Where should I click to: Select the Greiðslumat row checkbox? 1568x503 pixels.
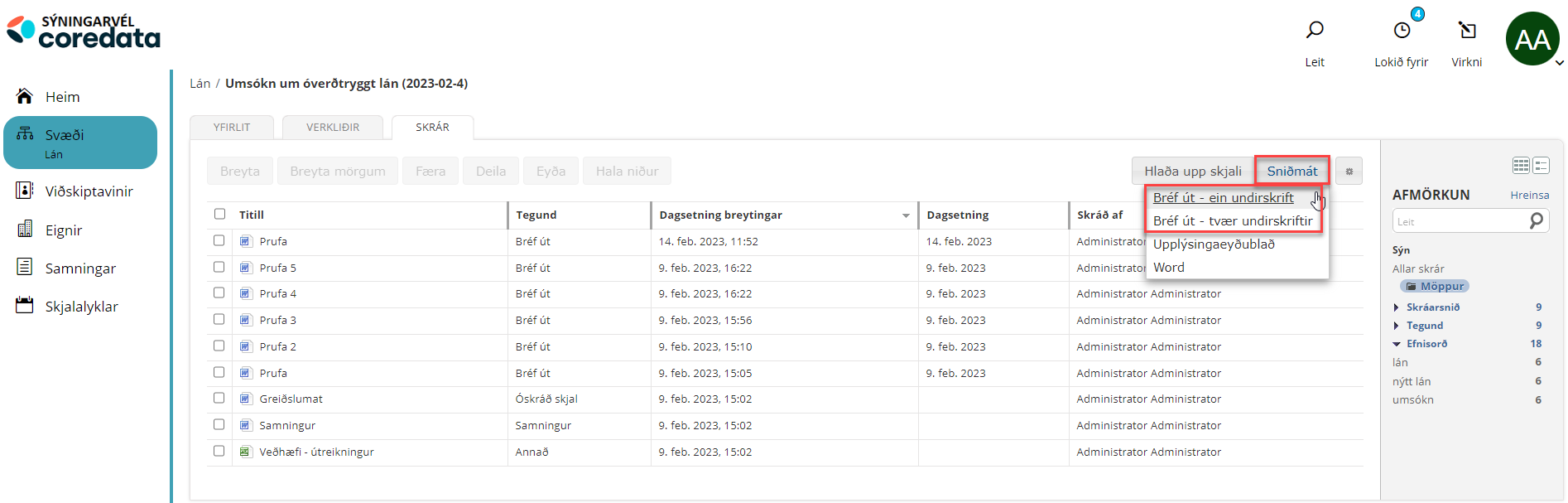(x=219, y=398)
